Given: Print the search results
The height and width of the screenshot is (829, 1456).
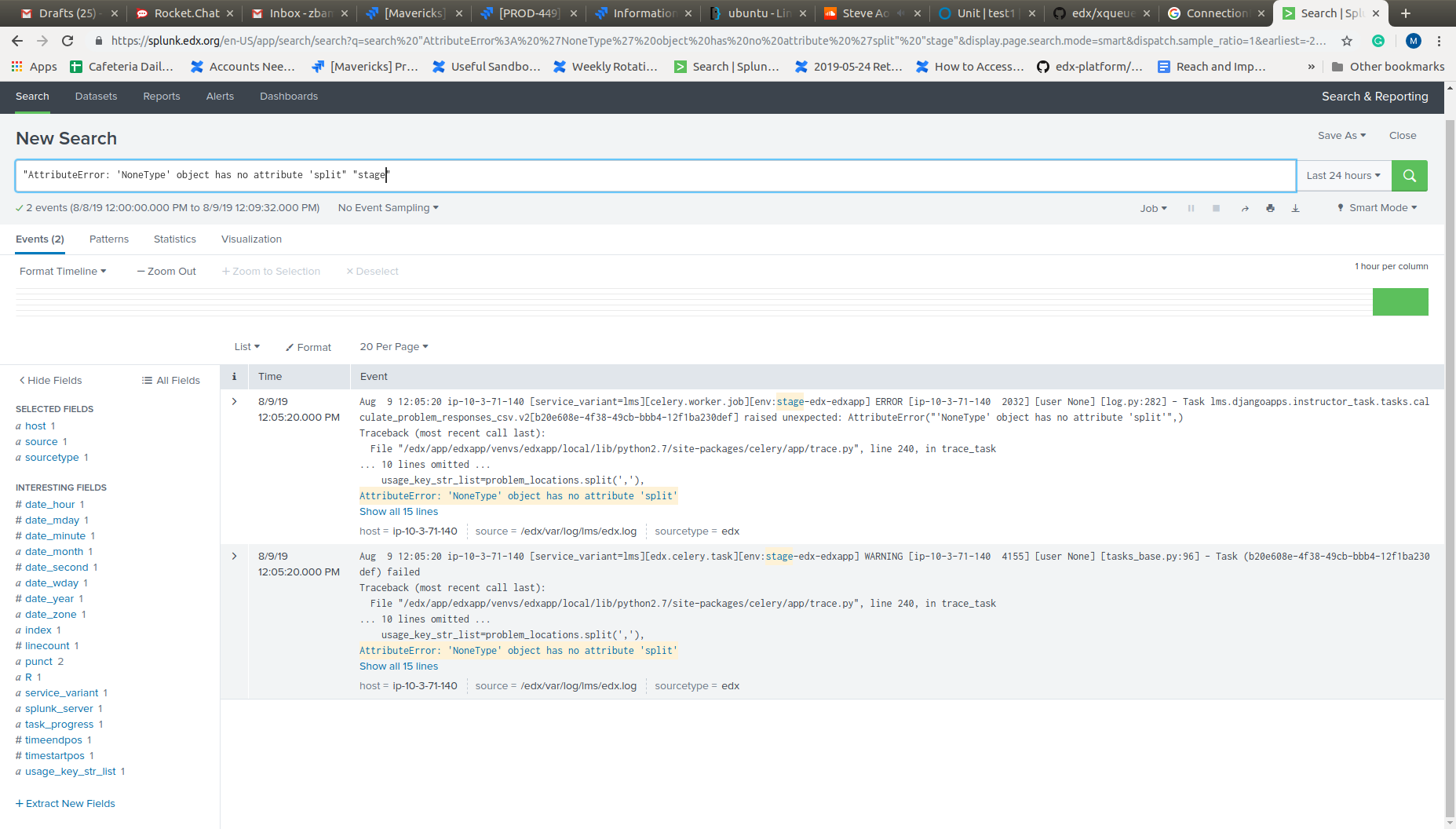Looking at the screenshot, I should pyautogui.click(x=1270, y=208).
